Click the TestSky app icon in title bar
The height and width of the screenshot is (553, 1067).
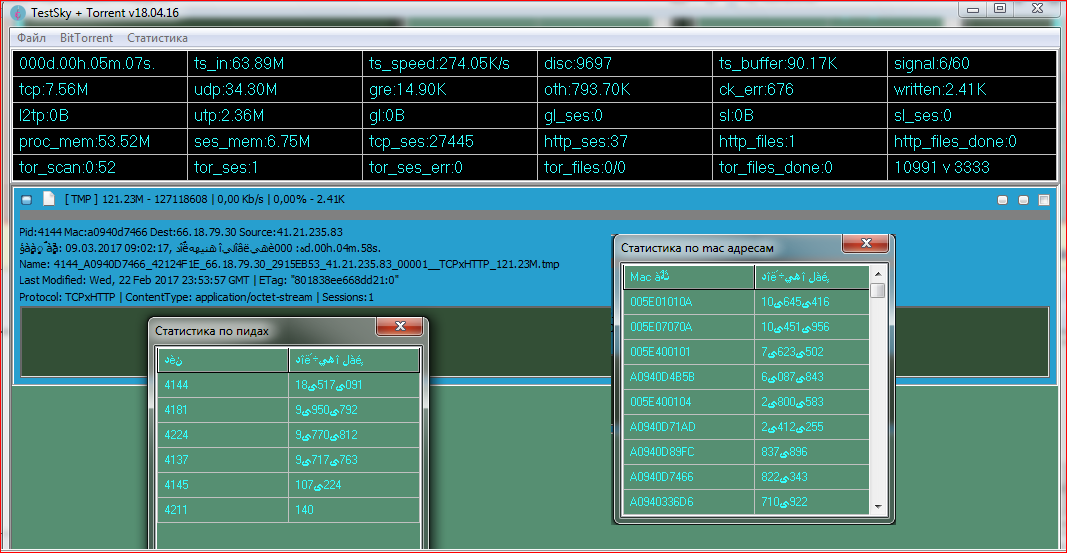(x=17, y=11)
